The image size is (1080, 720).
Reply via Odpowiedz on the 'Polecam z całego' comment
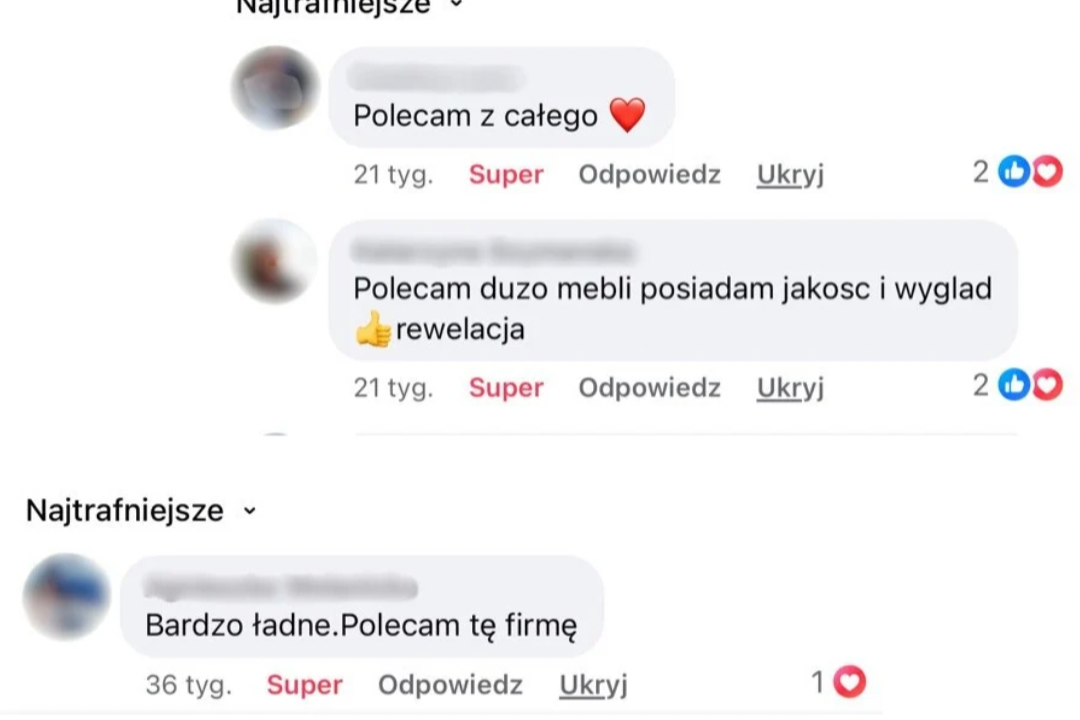[650, 174]
